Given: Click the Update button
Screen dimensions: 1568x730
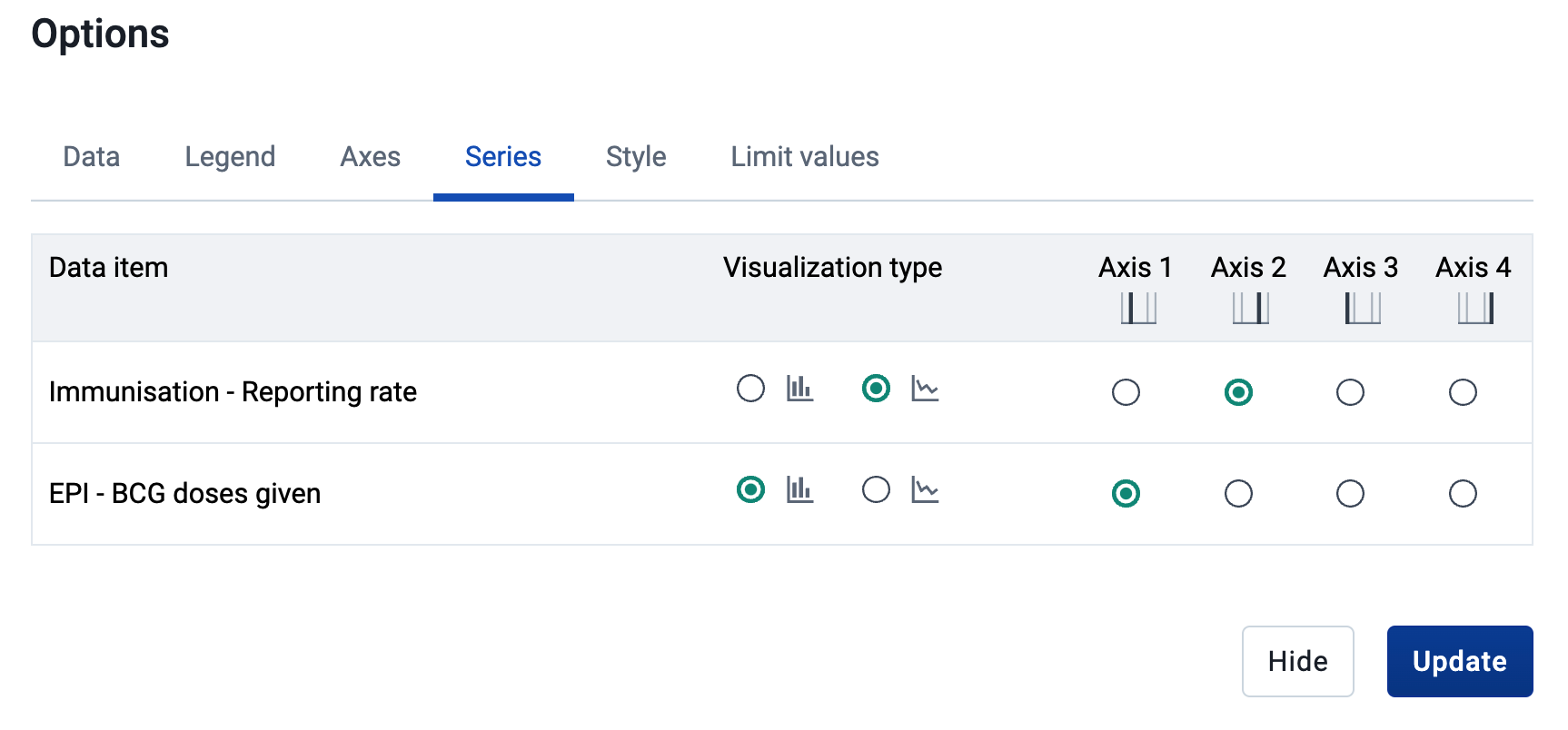Looking at the screenshot, I should [1460, 661].
